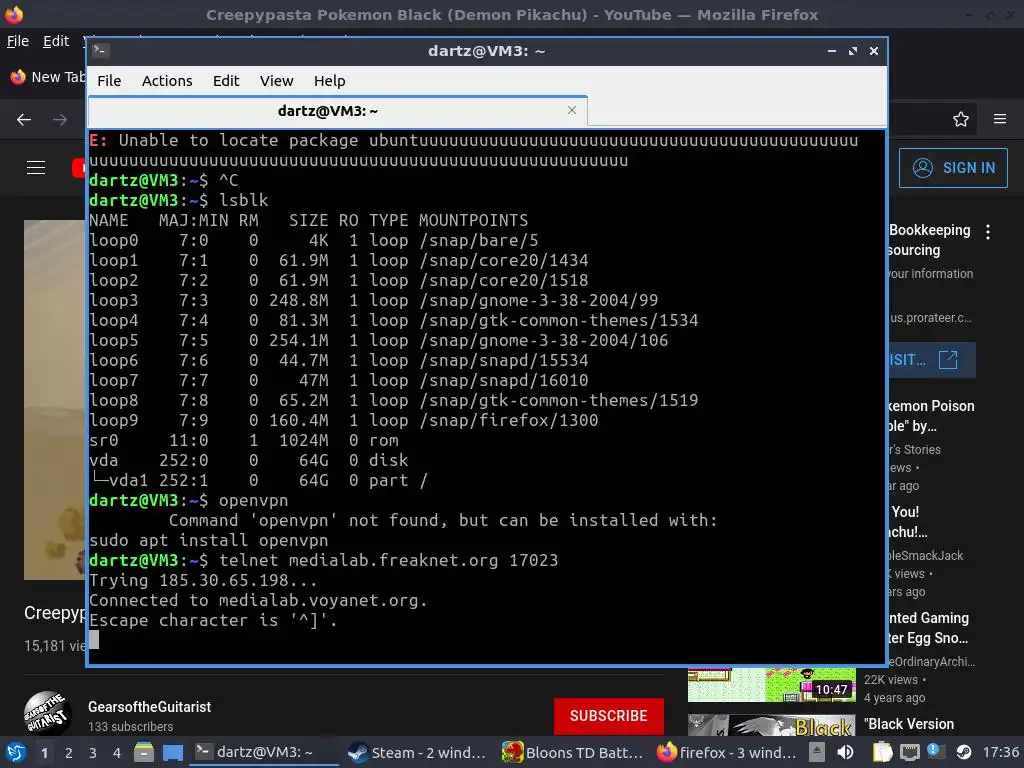Image resolution: width=1024 pixels, height=768 pixels.
Task: Click the loop0 /snap/bare/5 row
Action: coord(314,240)
